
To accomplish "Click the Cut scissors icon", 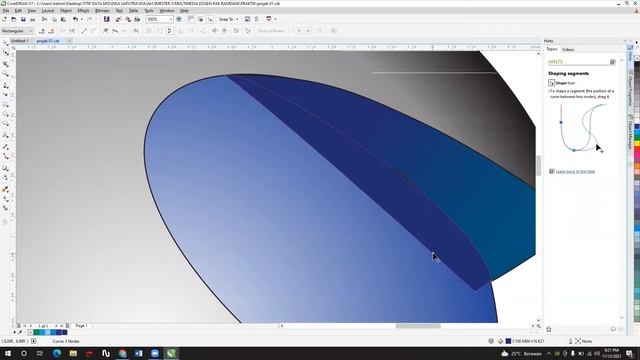I will point(44,19).
